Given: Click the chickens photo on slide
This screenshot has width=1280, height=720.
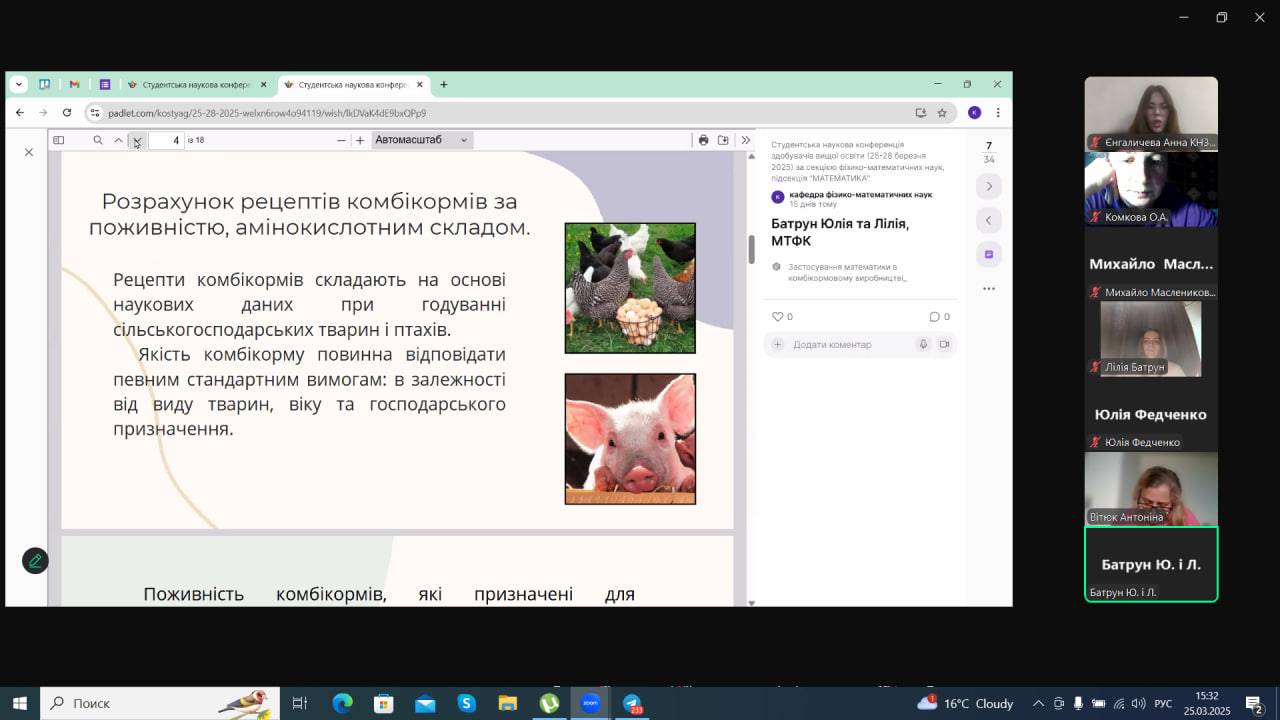Looking at the screenshot, I should (630, 288).
